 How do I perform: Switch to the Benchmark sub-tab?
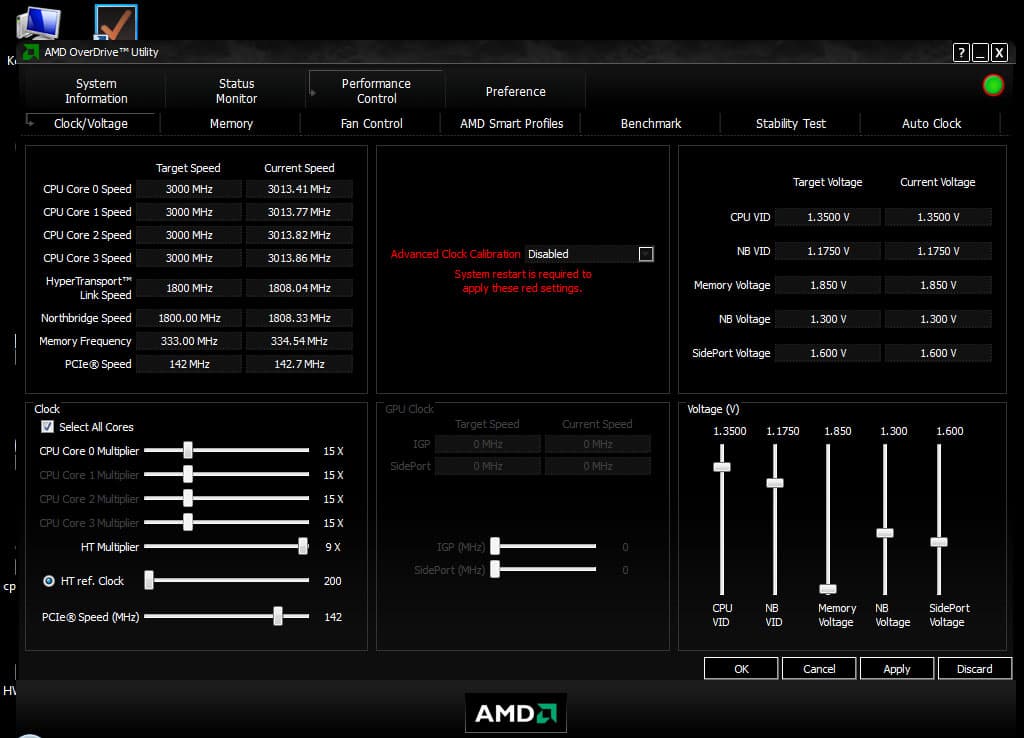(651, 123)
